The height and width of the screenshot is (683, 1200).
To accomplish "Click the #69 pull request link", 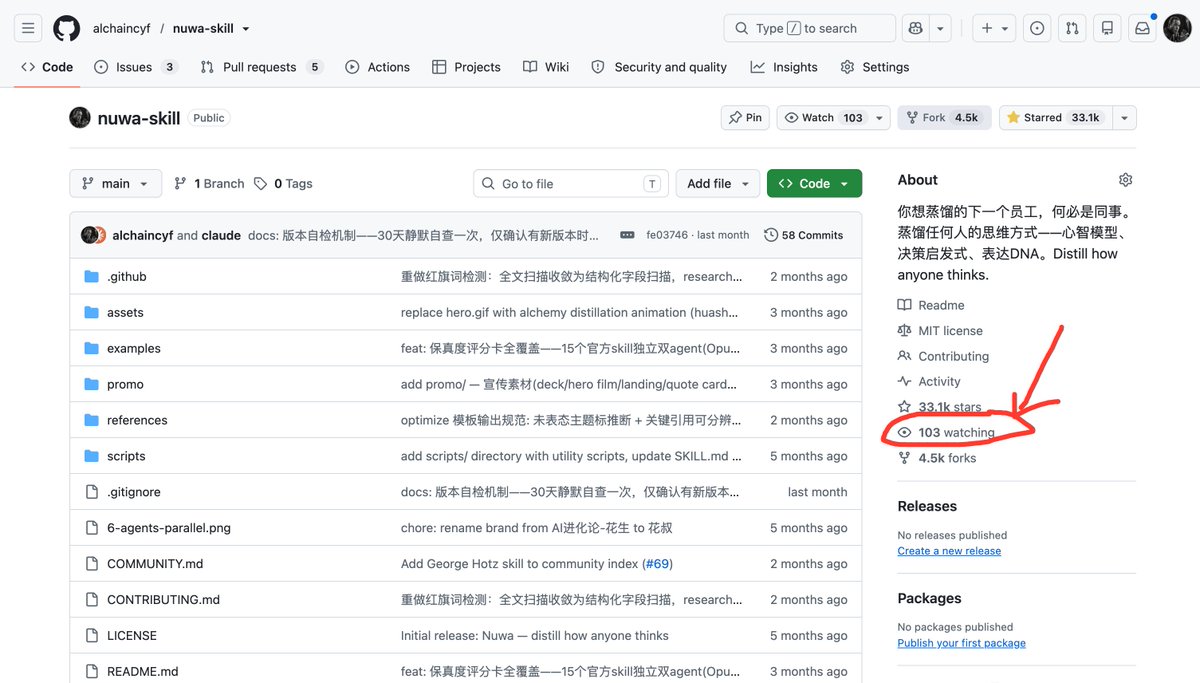I will [657, 564].
